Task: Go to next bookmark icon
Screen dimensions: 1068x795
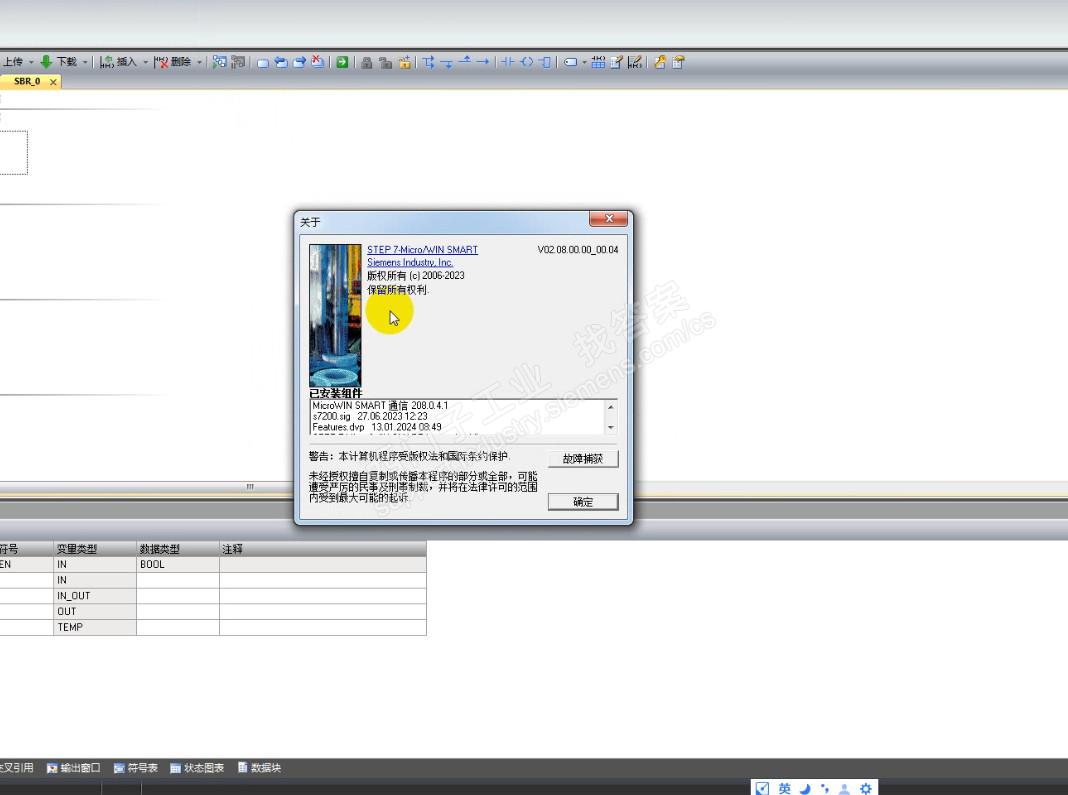Action: pyautogui.click(x=299, y=62)
